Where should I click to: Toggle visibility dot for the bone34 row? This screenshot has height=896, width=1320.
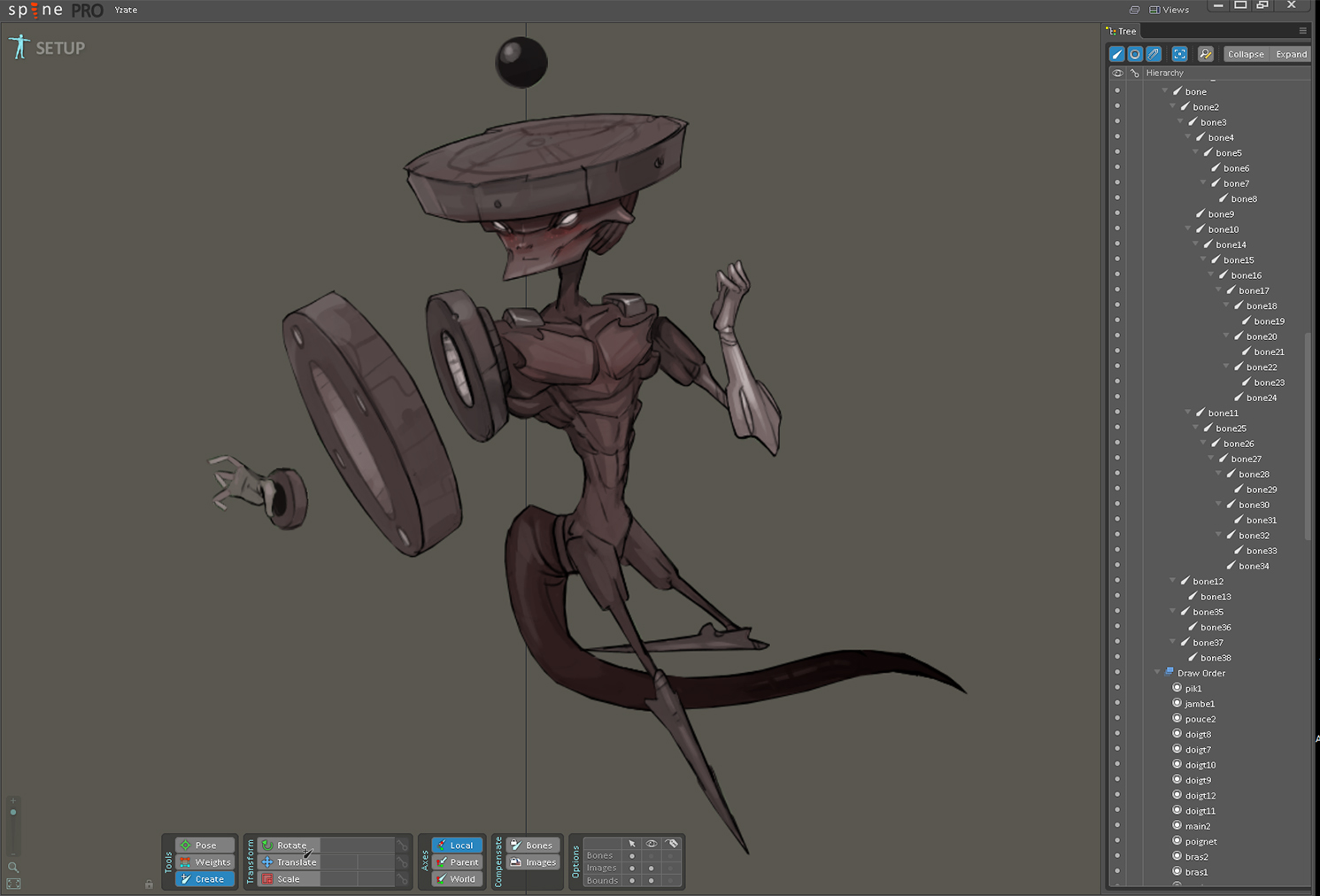1117,566
